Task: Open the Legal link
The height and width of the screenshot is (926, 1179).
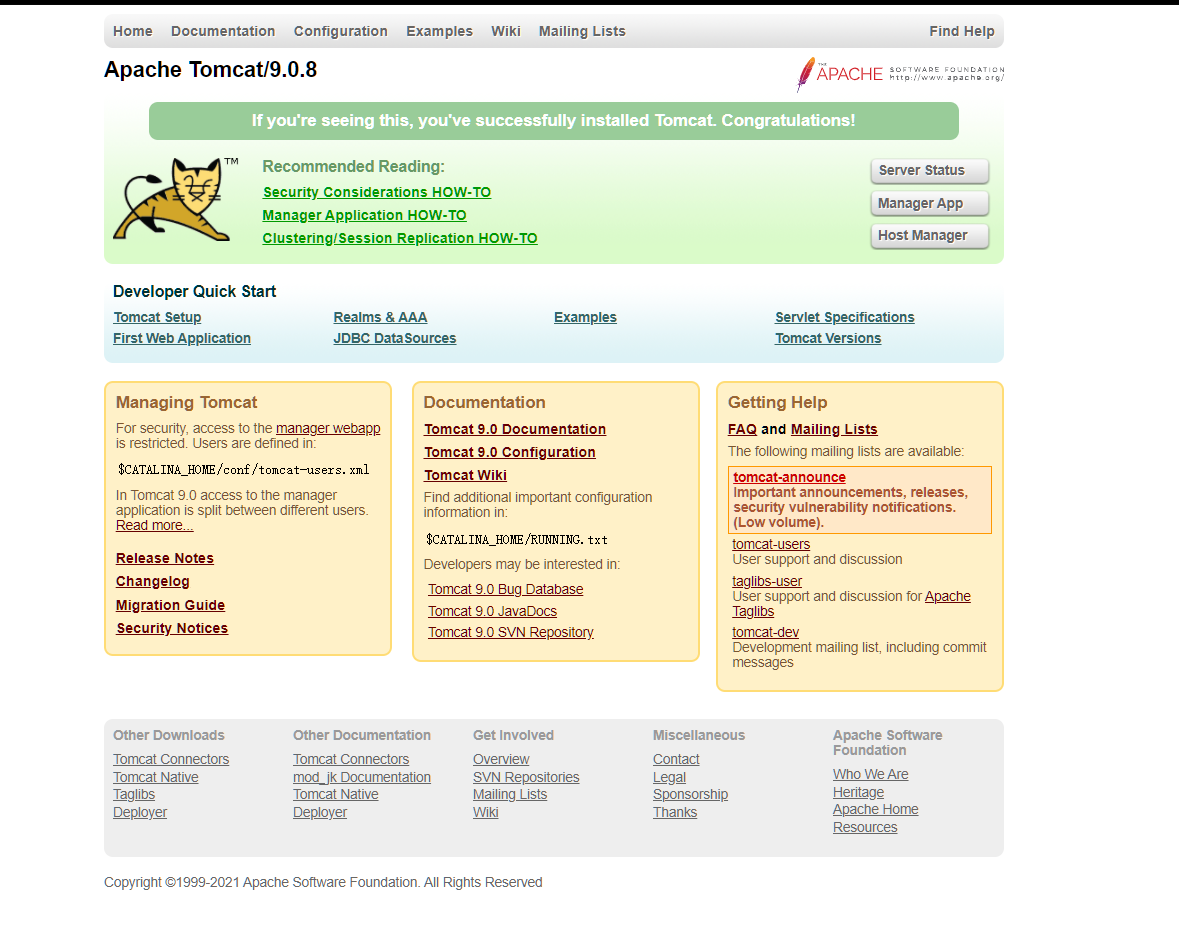Action: 669,777
